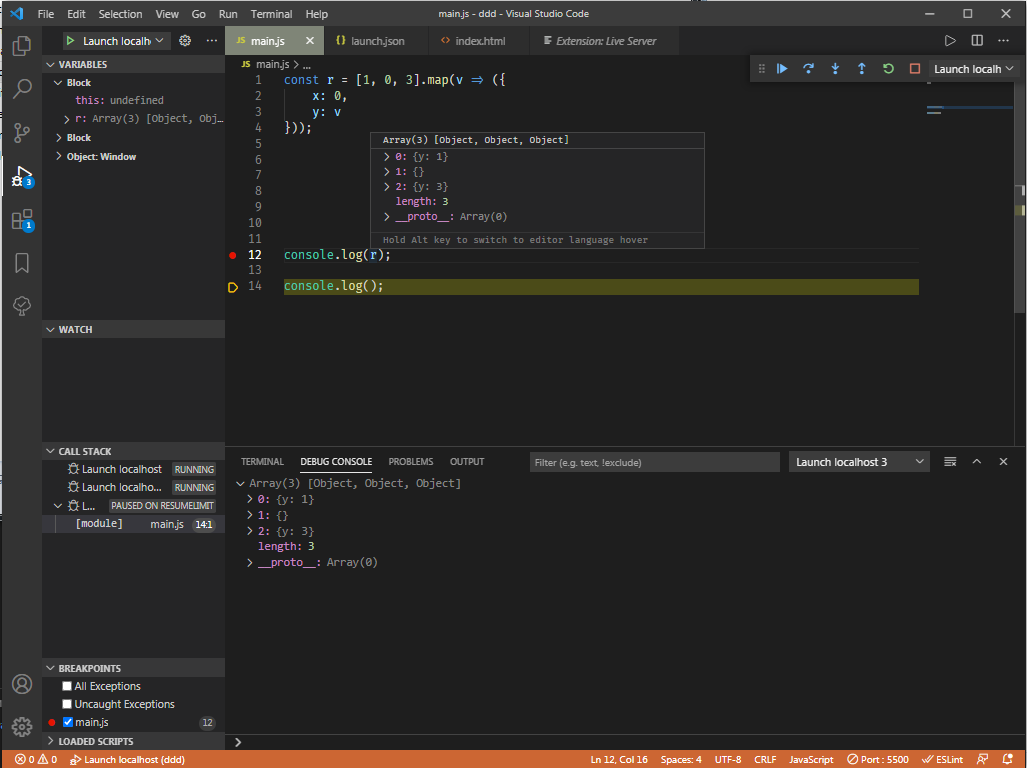
Task: Switch to the OUTPUT panel tab
Action: pos(467,462)
